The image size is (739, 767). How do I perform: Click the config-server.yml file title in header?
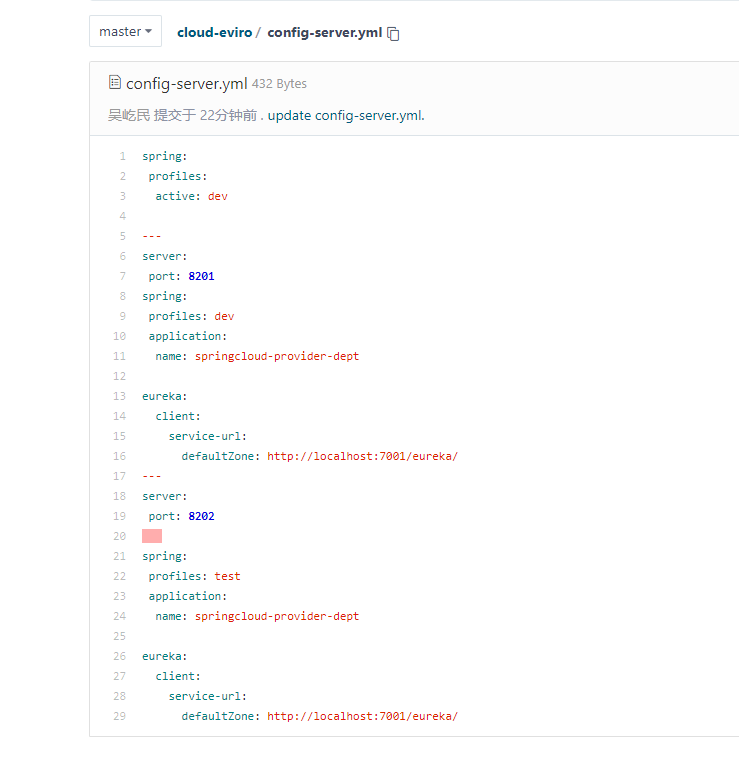click(x=186, y=84)
